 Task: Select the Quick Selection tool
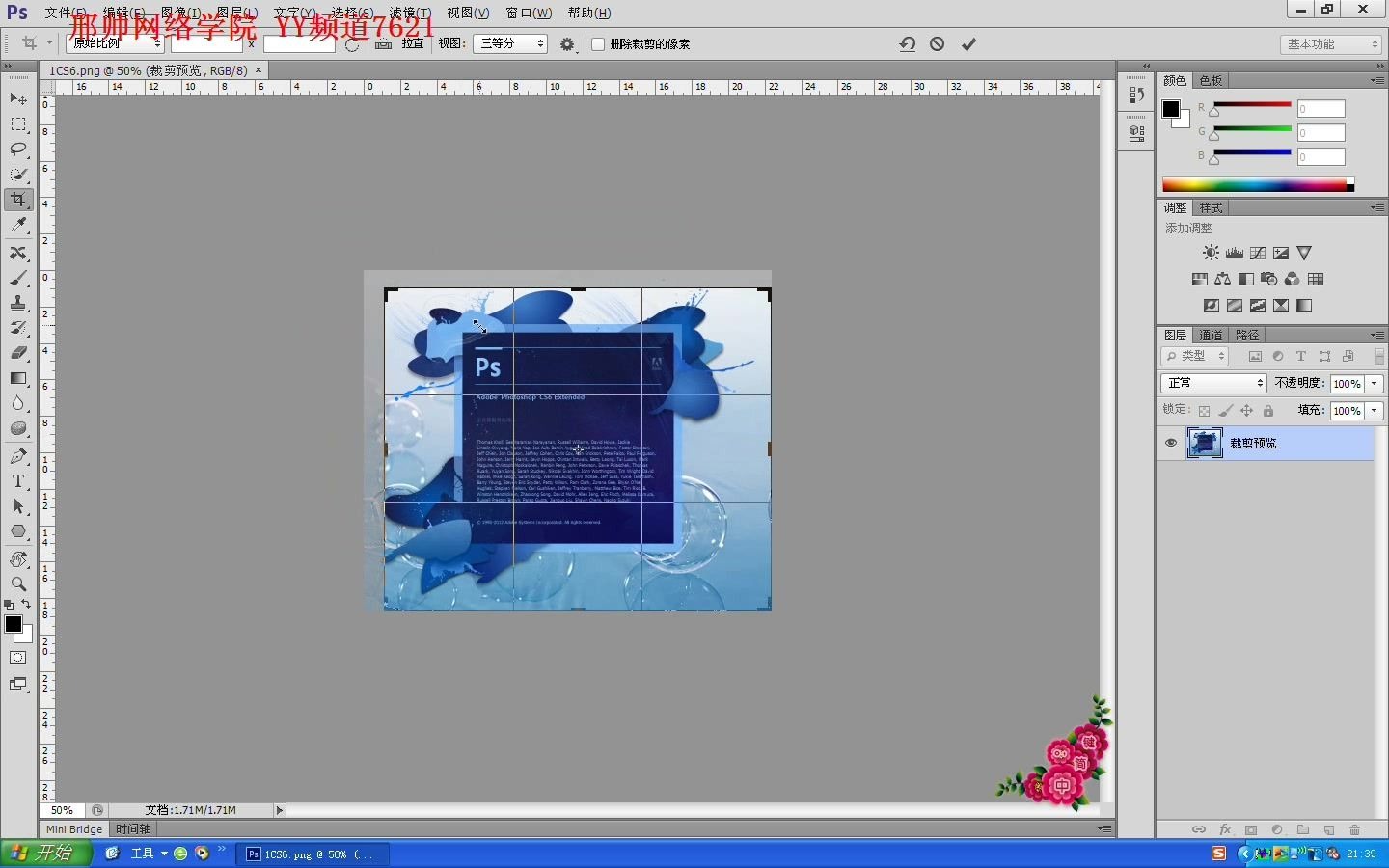18,175
